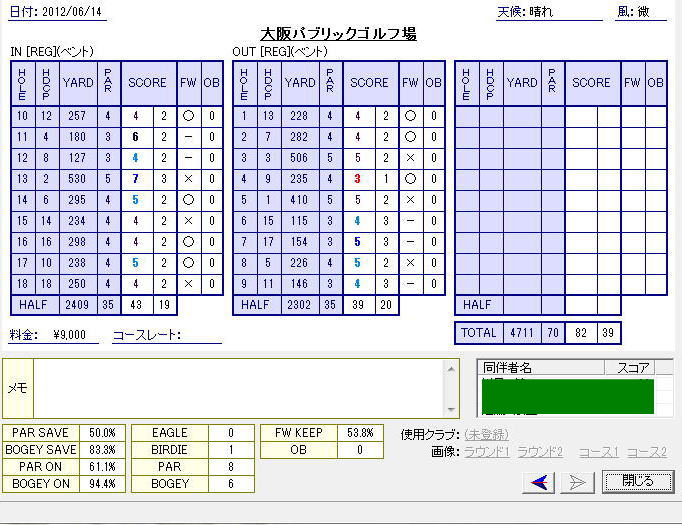Select the red score 3 on hole 4
The image size is (682, 525).
[x=356, y=179]
